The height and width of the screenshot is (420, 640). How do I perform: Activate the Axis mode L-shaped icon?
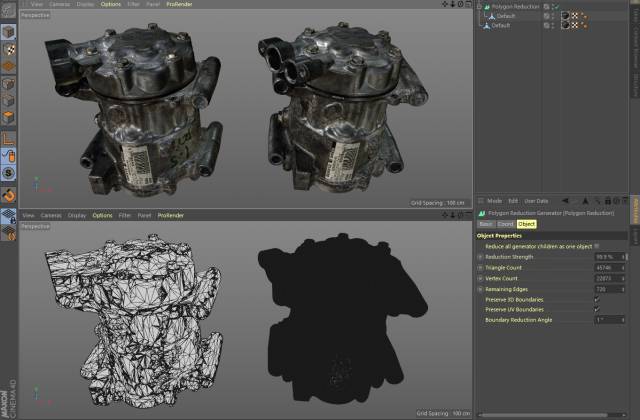8,137
